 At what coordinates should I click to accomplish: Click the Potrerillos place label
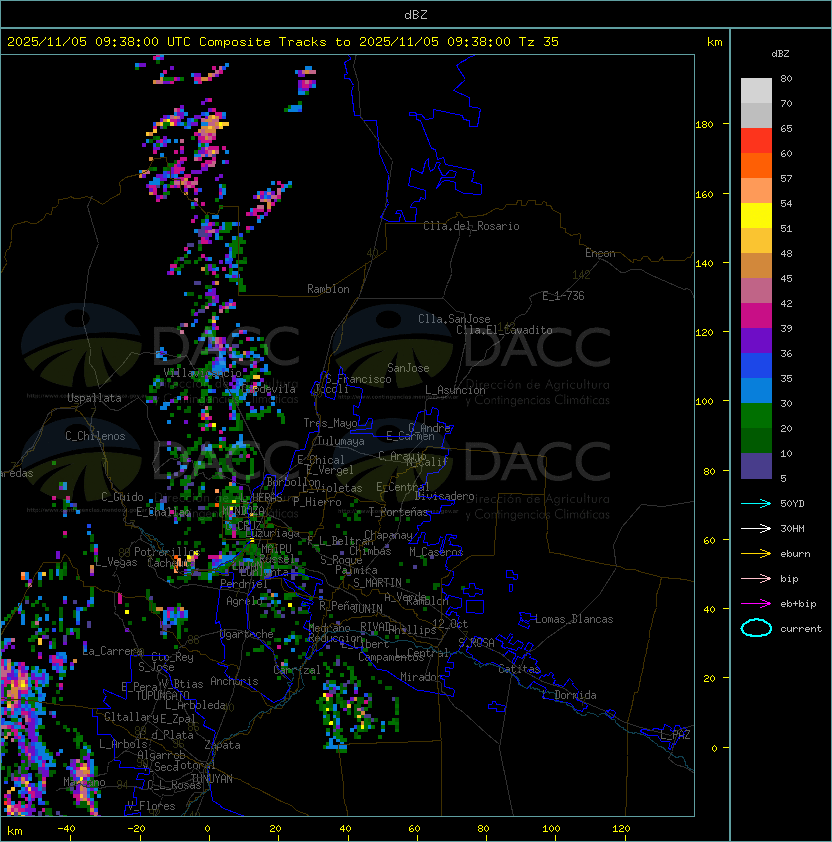[x=167, y=552]
